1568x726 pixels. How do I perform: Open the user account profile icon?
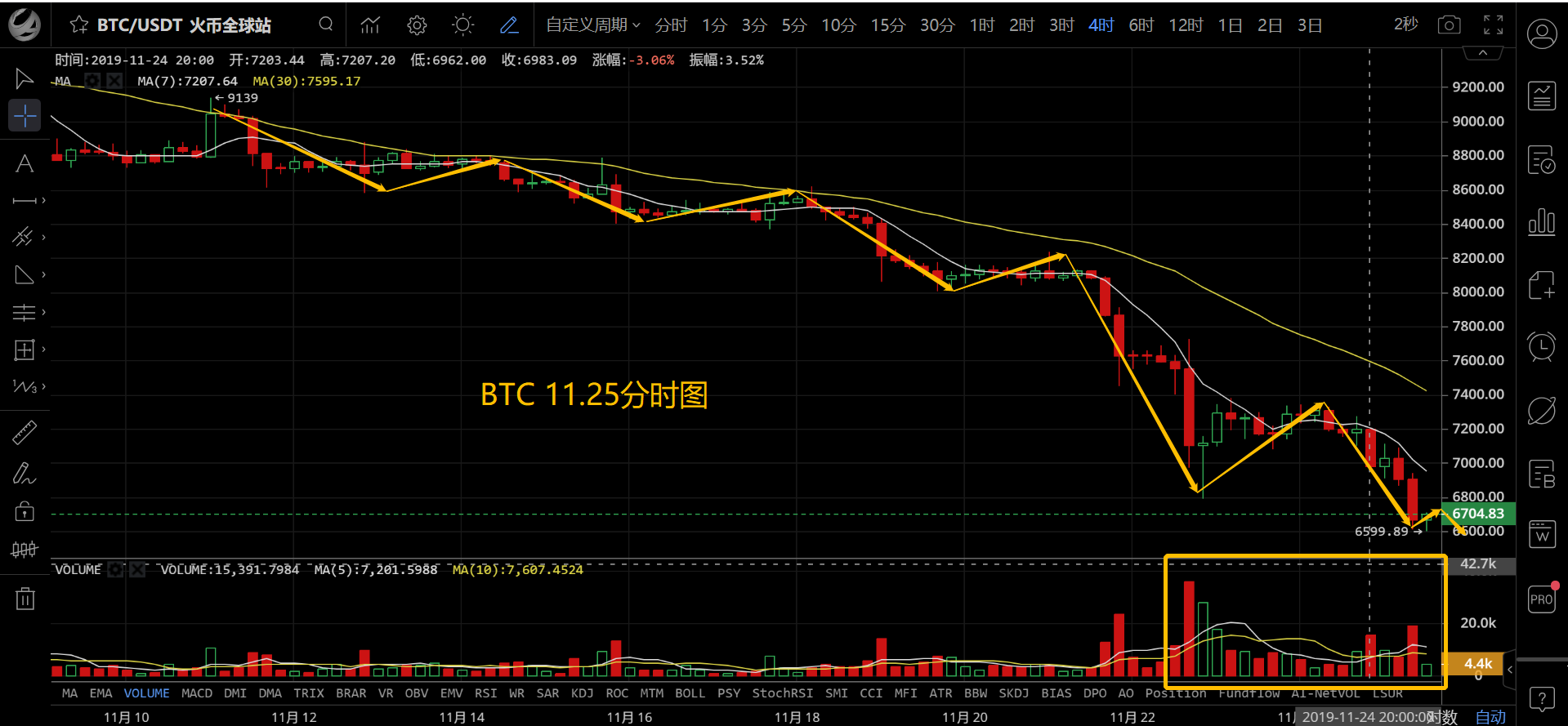[1542, 33]
